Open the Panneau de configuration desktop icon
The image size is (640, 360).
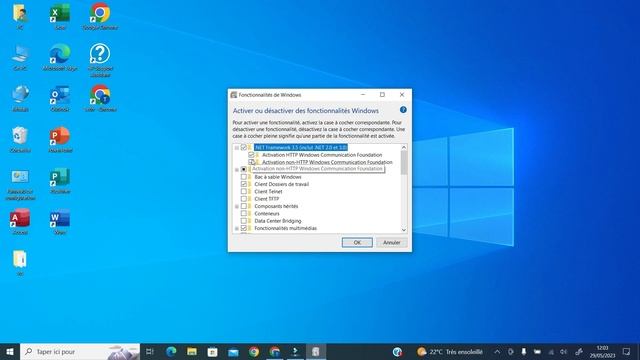(x=20, y=184)
